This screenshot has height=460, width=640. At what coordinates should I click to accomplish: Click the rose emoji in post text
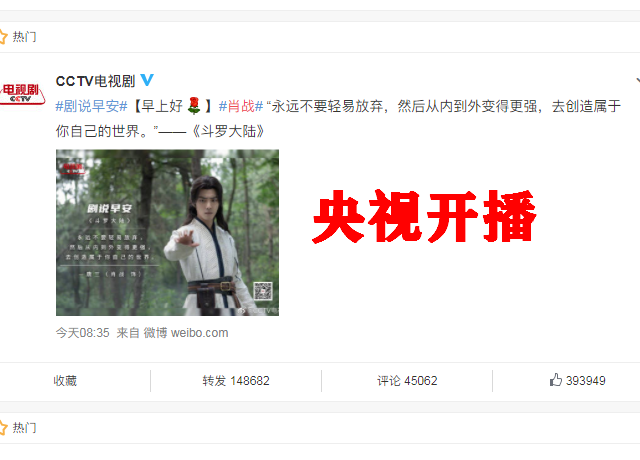pos(194,106)
